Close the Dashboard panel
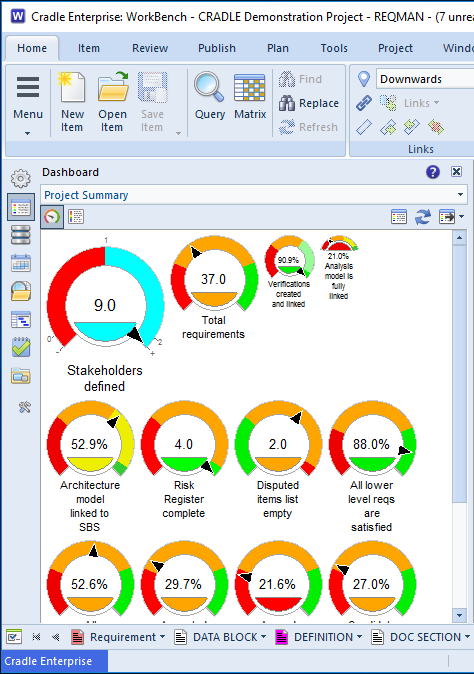Screen dimensions: 474x674 tap(456, 172)
